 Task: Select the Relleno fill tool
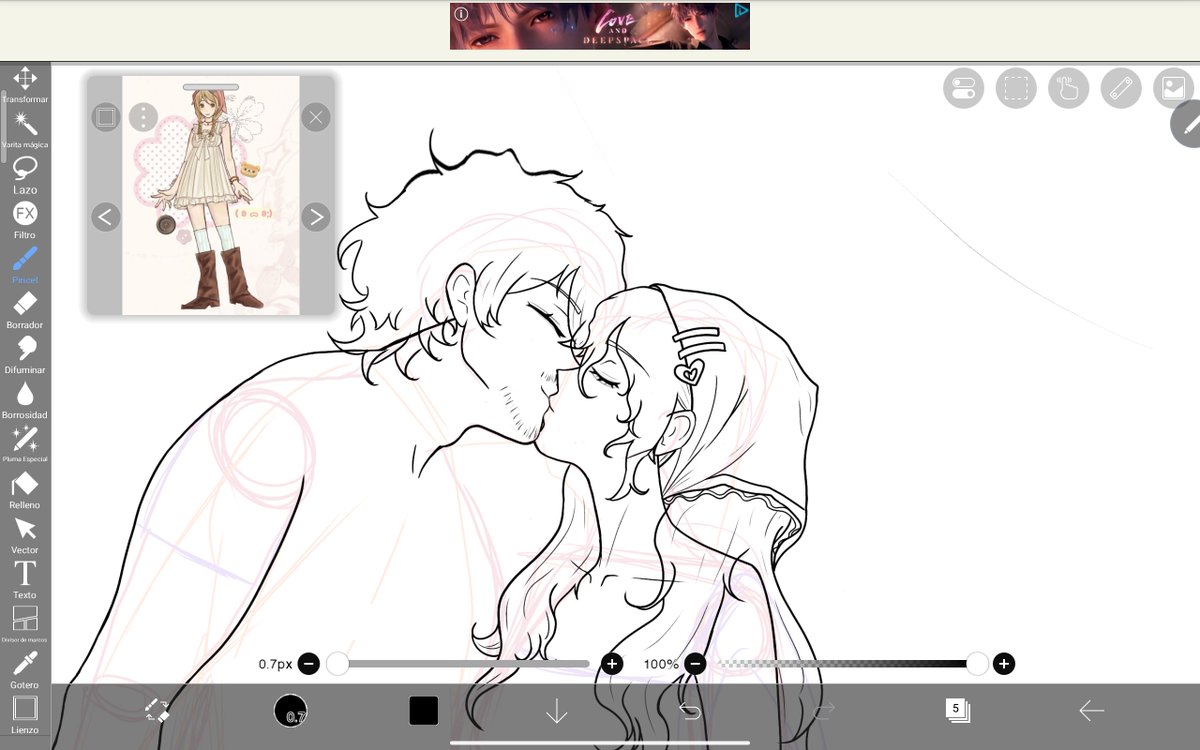tap(25, 490)
